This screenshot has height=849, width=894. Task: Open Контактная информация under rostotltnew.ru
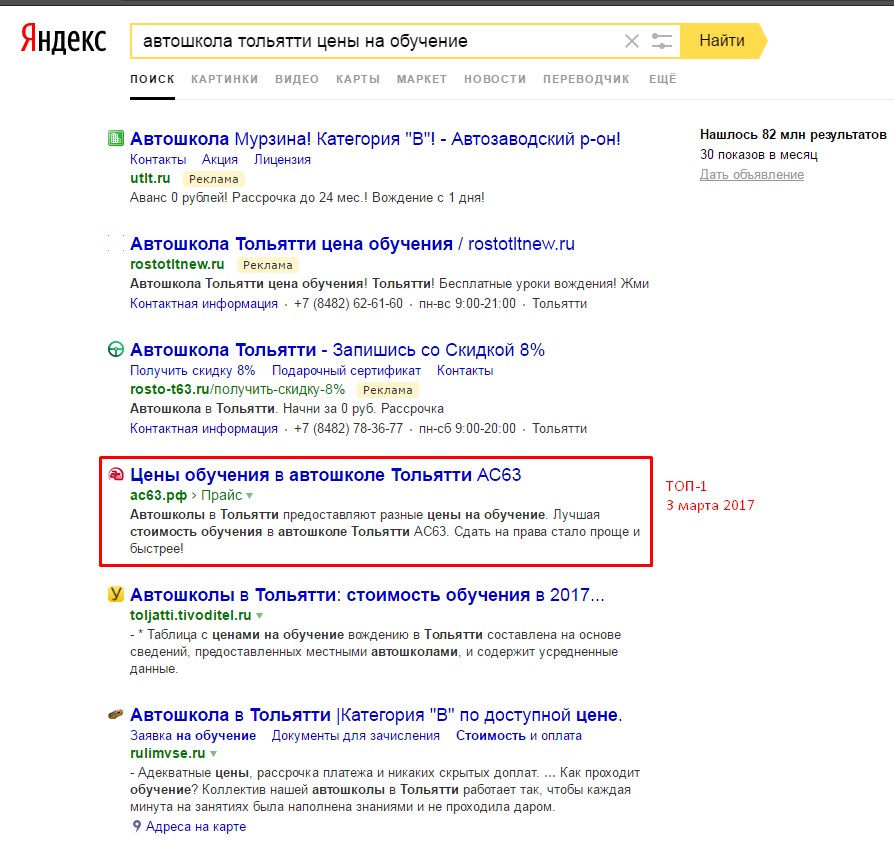204,303
